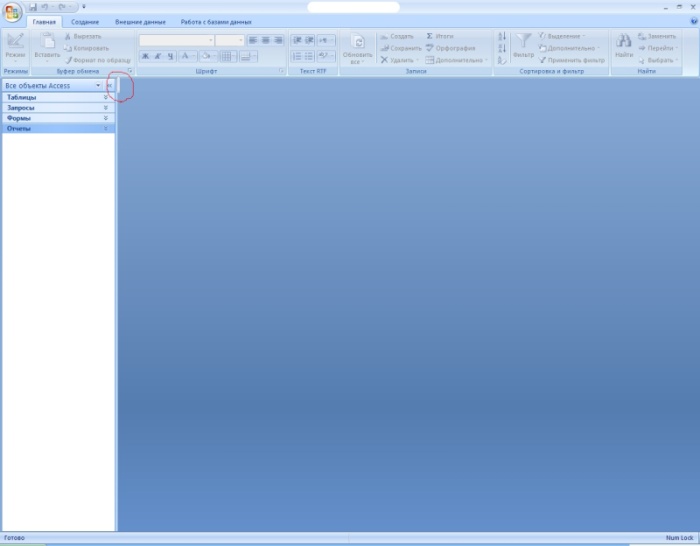The height and width of the screenshot is (546, 700).
Task: Redo with the quick access arrow
Action: point(62,7)
